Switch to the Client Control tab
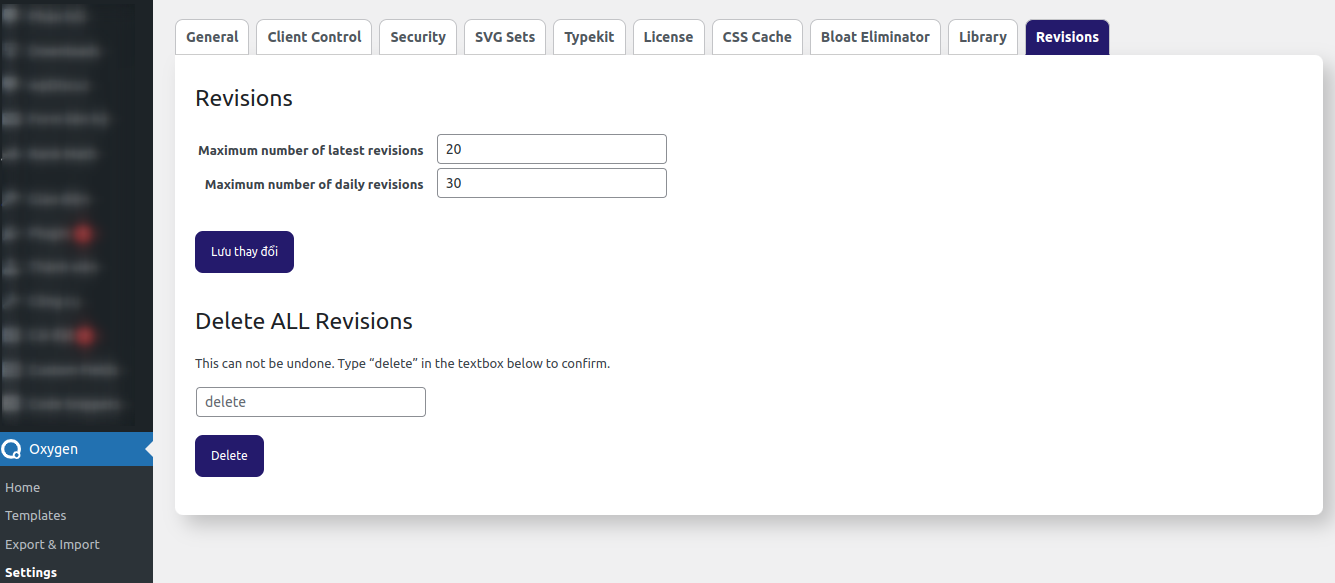 click(314, 37)
